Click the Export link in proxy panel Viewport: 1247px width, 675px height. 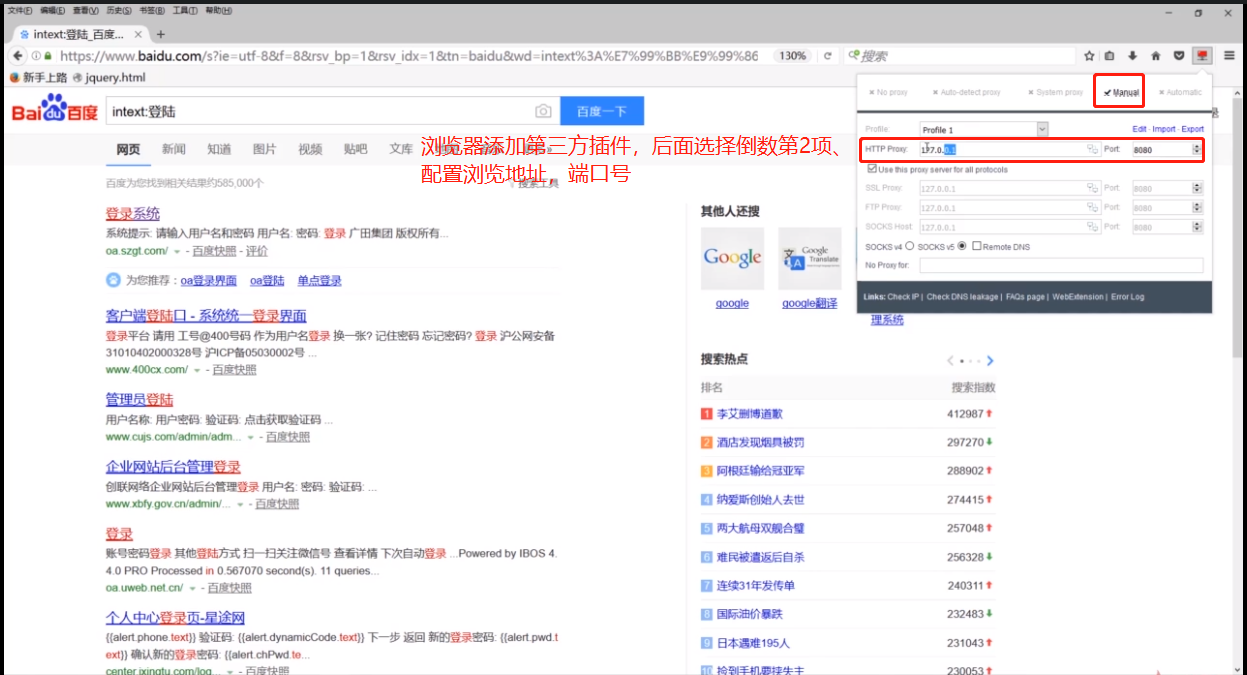click(x=1192, y=129)
